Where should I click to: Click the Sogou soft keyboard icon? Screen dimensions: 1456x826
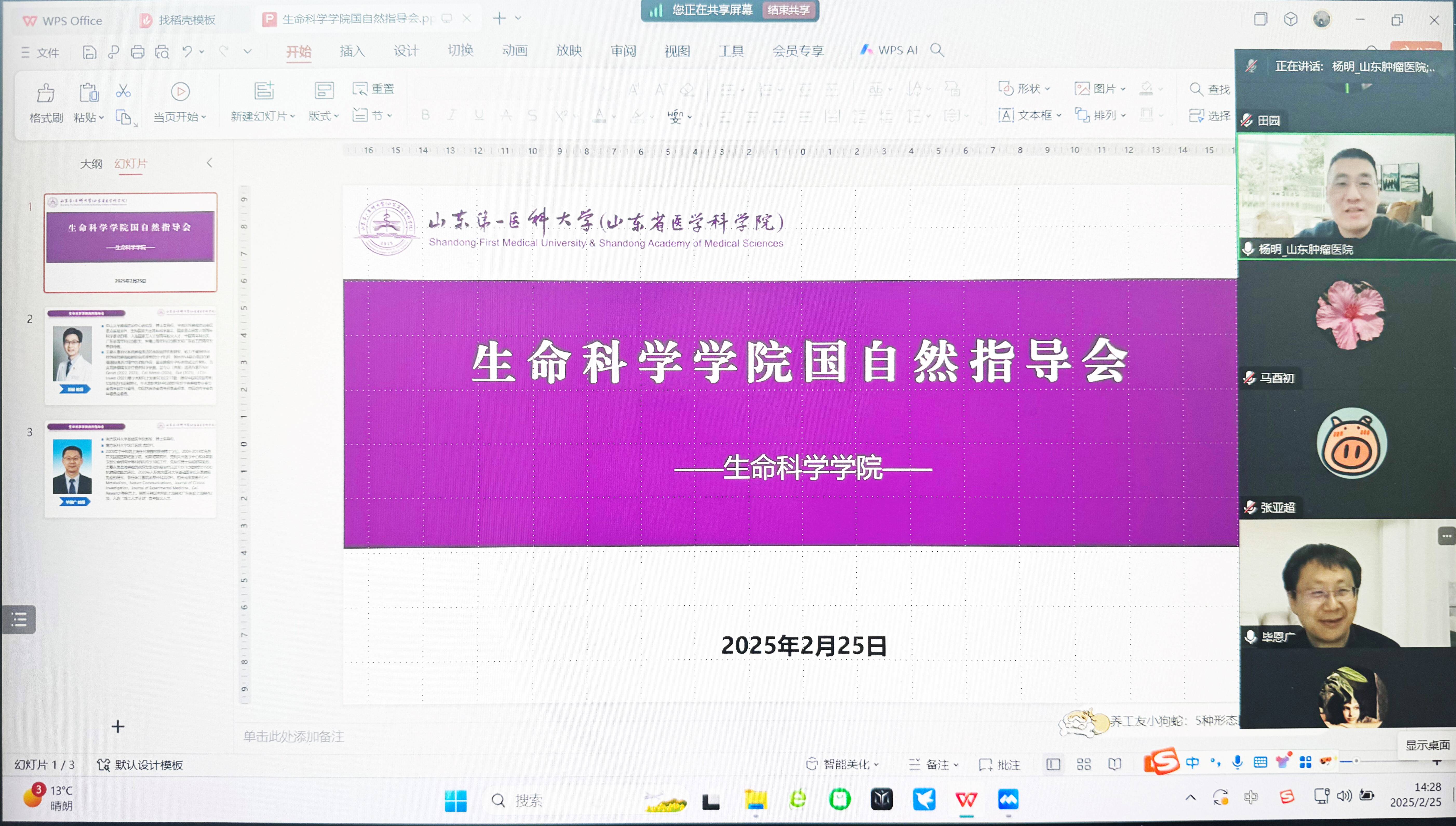pyautogui.click(x=1260, y=762)
